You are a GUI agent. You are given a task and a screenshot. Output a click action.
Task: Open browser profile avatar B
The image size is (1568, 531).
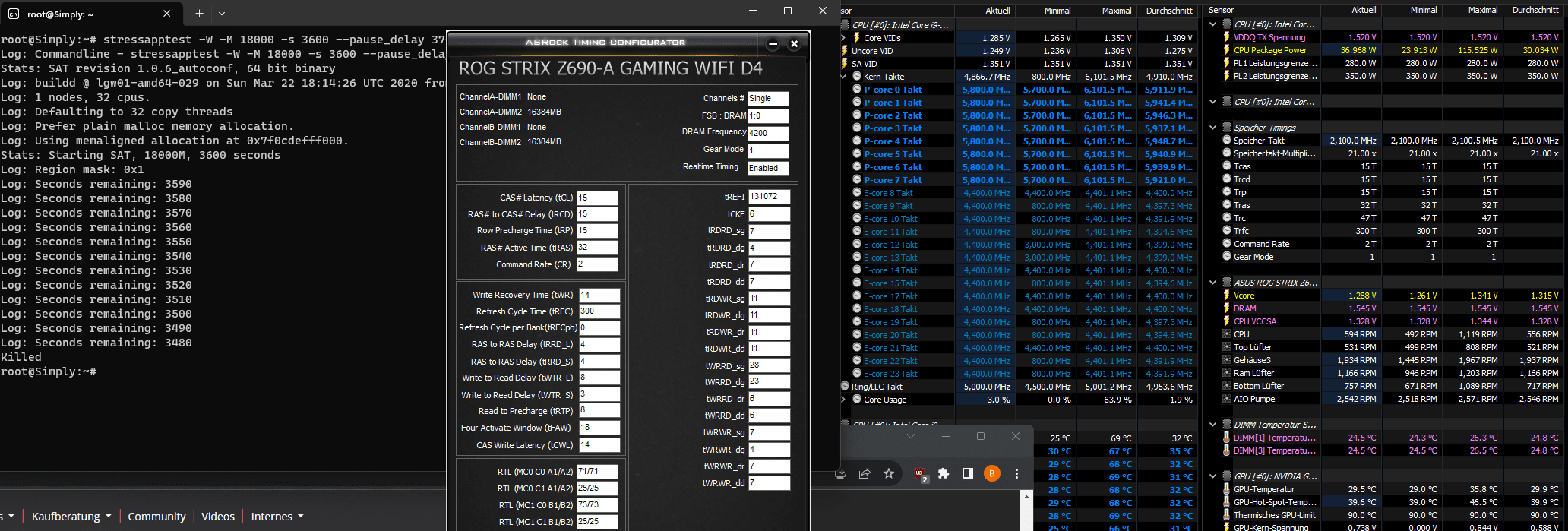click(x=991, y=473)
